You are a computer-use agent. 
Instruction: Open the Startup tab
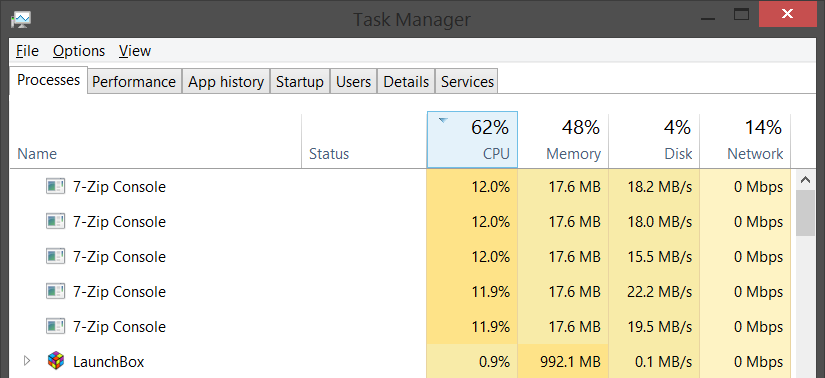tap(300, 82)
